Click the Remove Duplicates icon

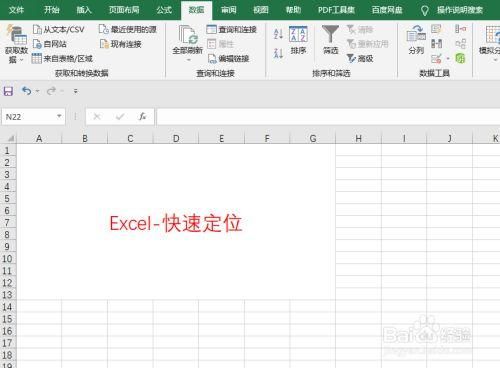436,44
